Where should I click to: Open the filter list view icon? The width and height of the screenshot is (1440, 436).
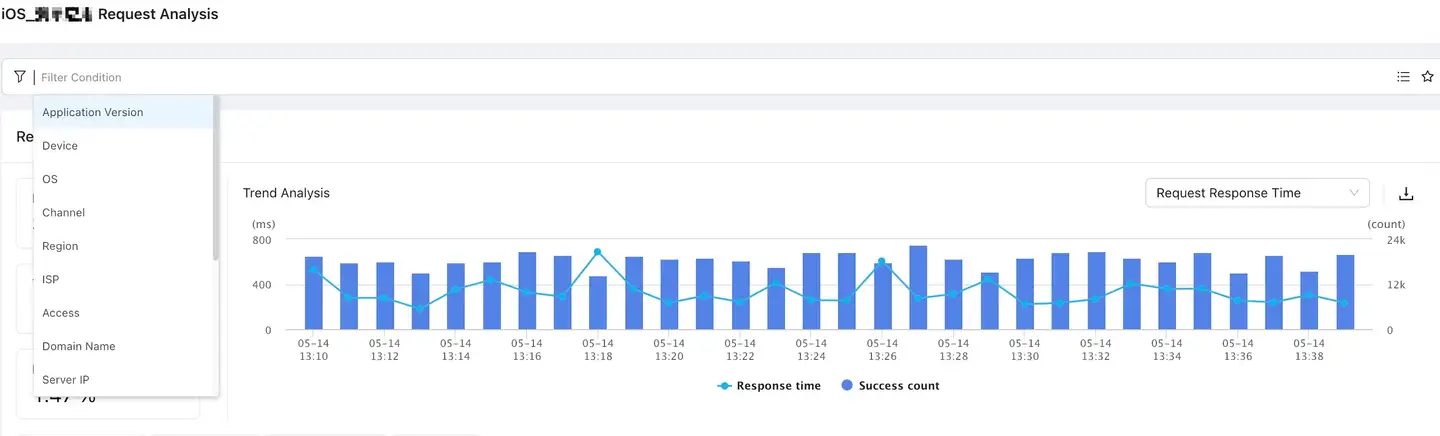(x=1403, y=77)
